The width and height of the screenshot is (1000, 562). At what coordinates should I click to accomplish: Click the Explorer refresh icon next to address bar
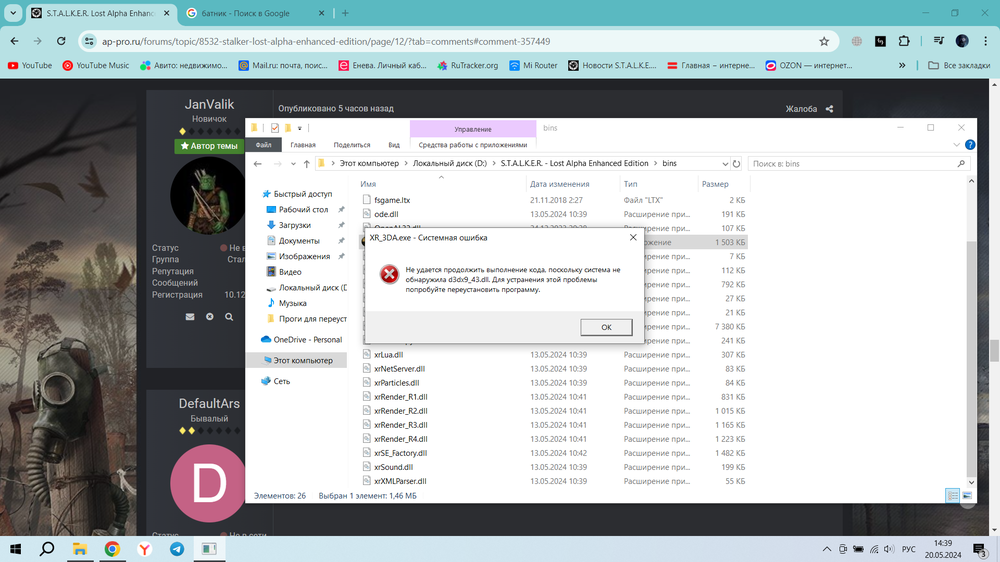[x=737, y=164]
